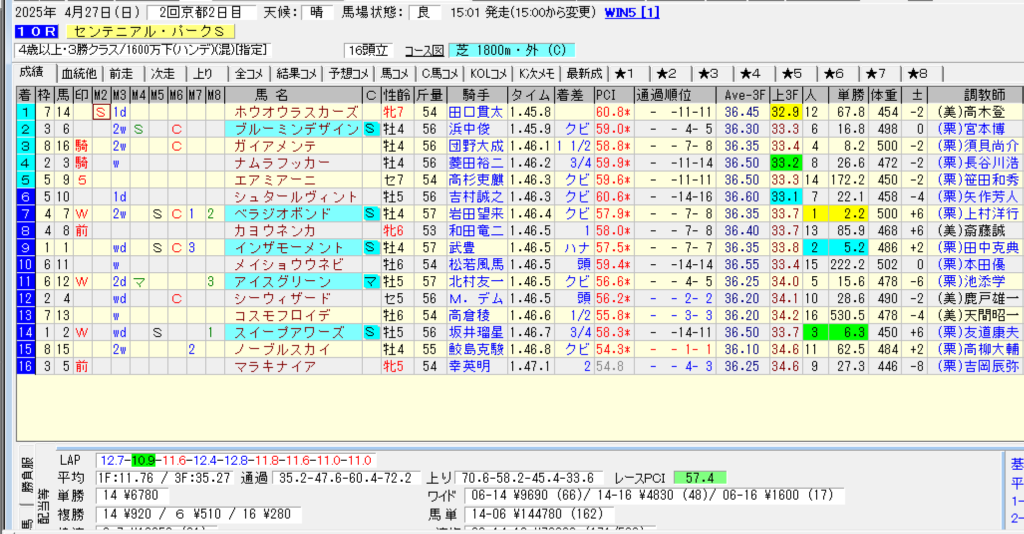This screenshot has width=1024, height=534.
Task: Click the ★1 star tab
Action: [x=628, y=73]
